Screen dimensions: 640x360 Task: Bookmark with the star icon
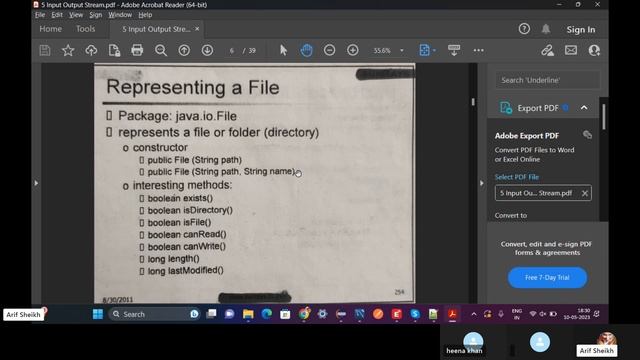click(68, 51)
